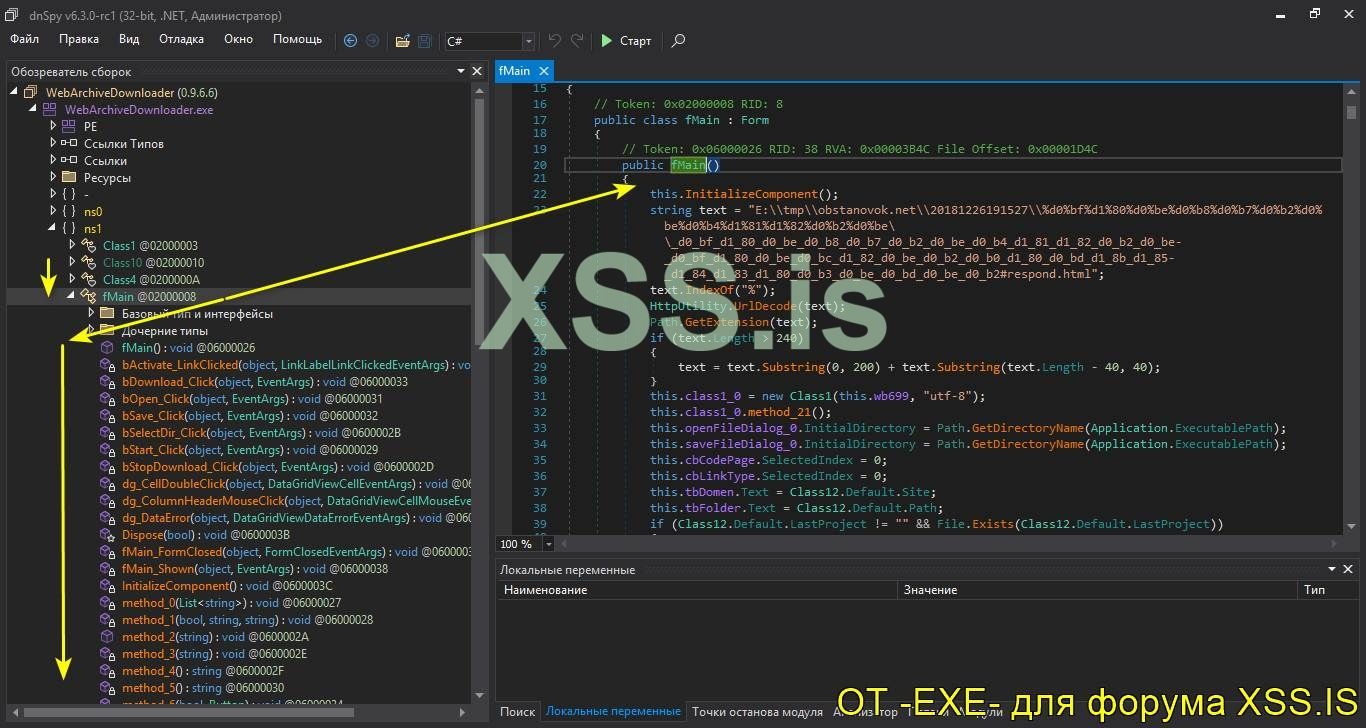Select the WebArchiveDownloader.exe module icon
This screenshot has height=728, width=1366.
[x=49, y=110]
